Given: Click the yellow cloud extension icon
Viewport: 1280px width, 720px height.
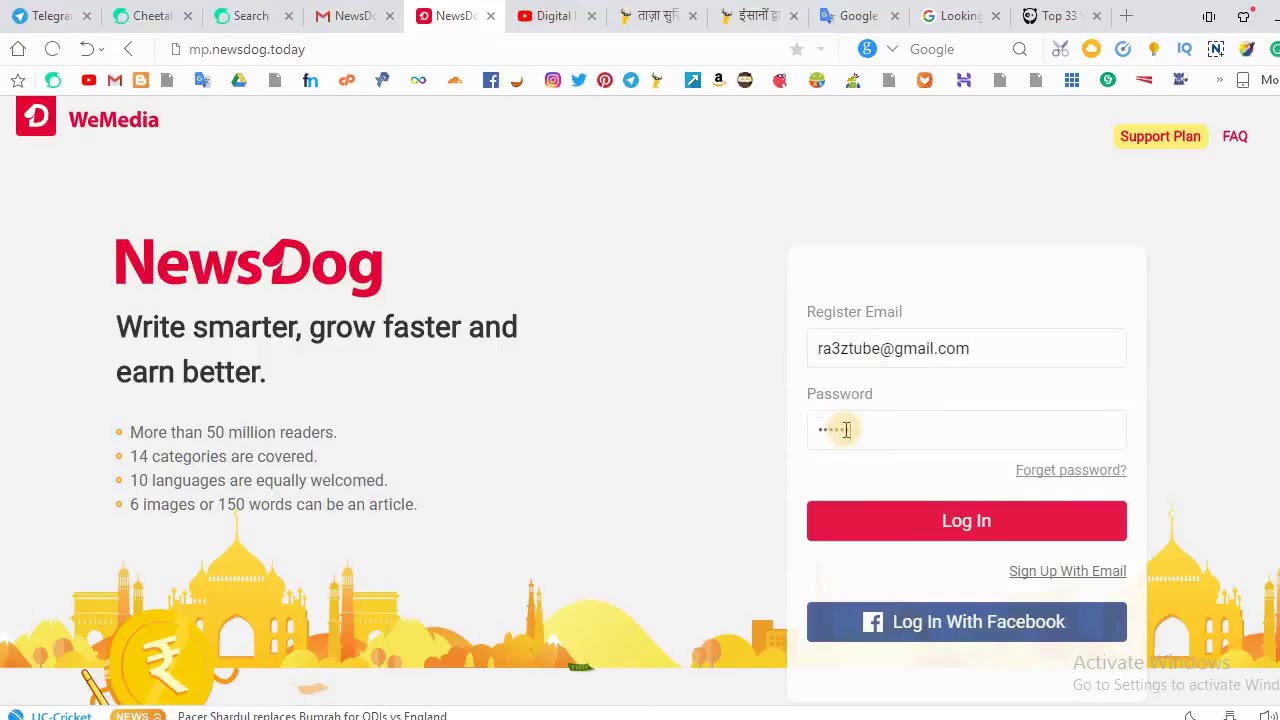Looking at the screenshot, I should (1091, 49).
